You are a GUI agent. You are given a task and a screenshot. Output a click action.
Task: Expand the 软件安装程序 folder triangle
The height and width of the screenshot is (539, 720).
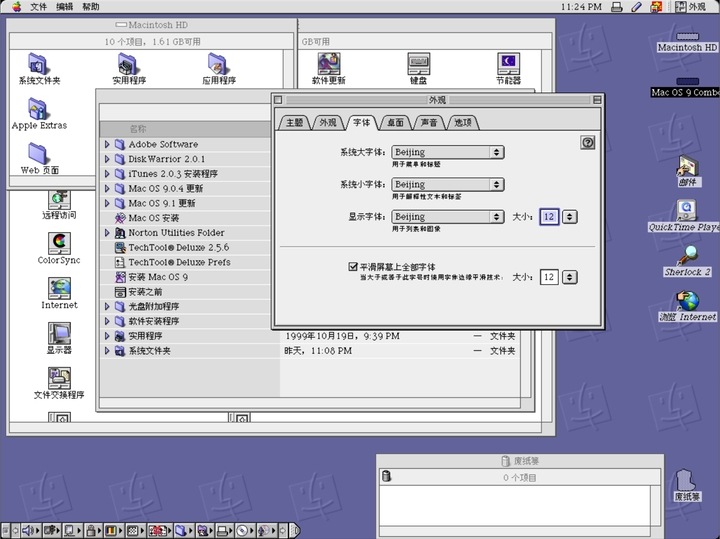tap(107, 321)
